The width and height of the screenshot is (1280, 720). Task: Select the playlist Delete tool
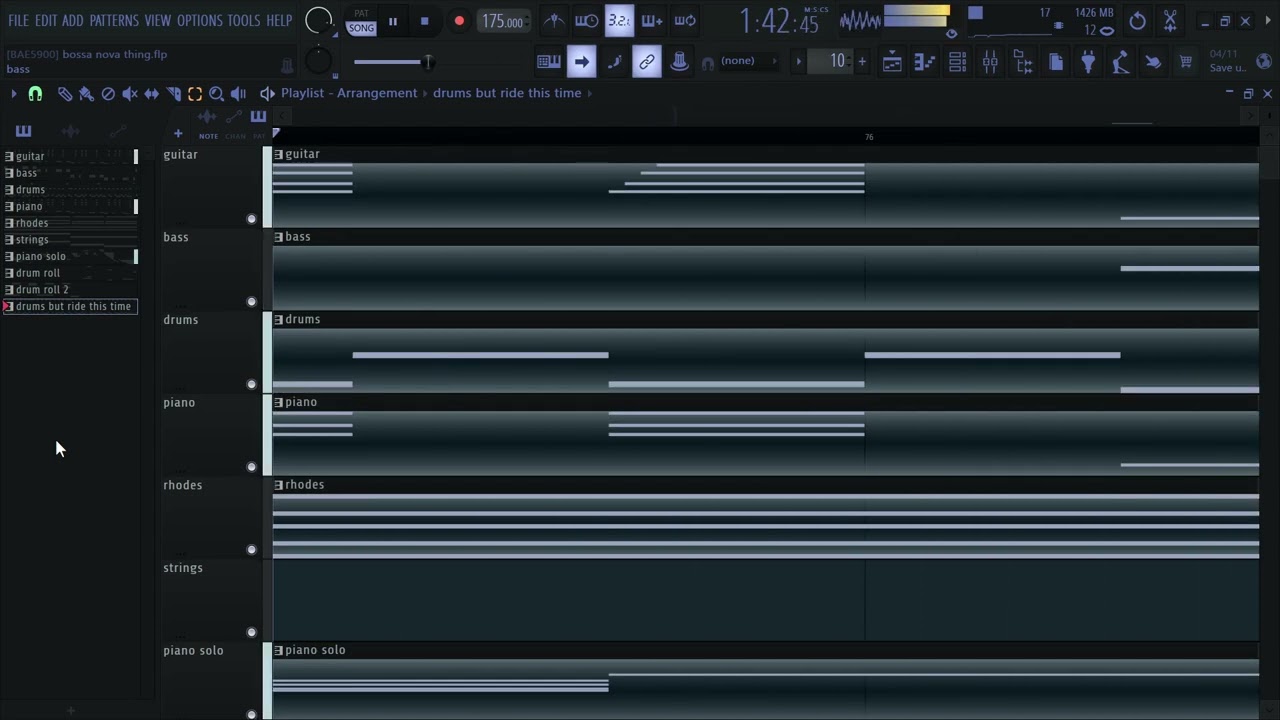point(108,93)
